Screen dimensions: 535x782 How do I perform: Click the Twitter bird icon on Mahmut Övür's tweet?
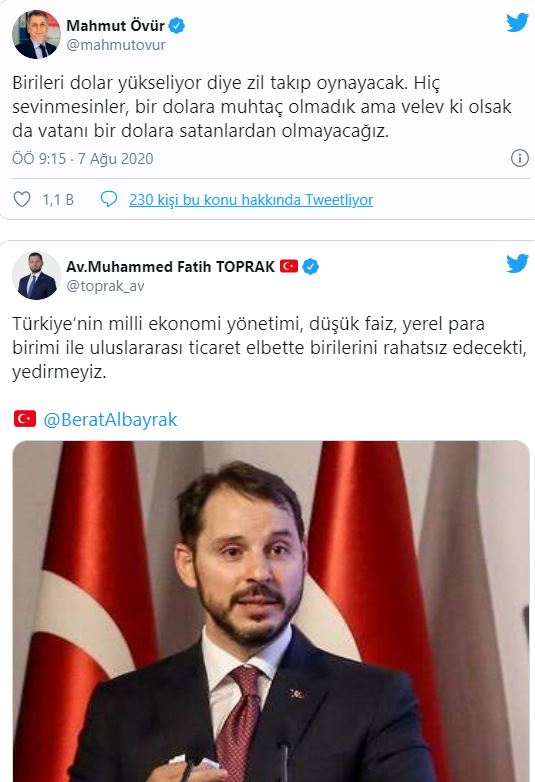517,22
